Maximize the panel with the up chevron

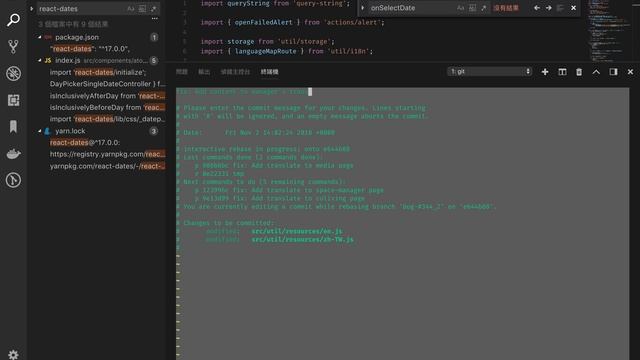point(596,72)
